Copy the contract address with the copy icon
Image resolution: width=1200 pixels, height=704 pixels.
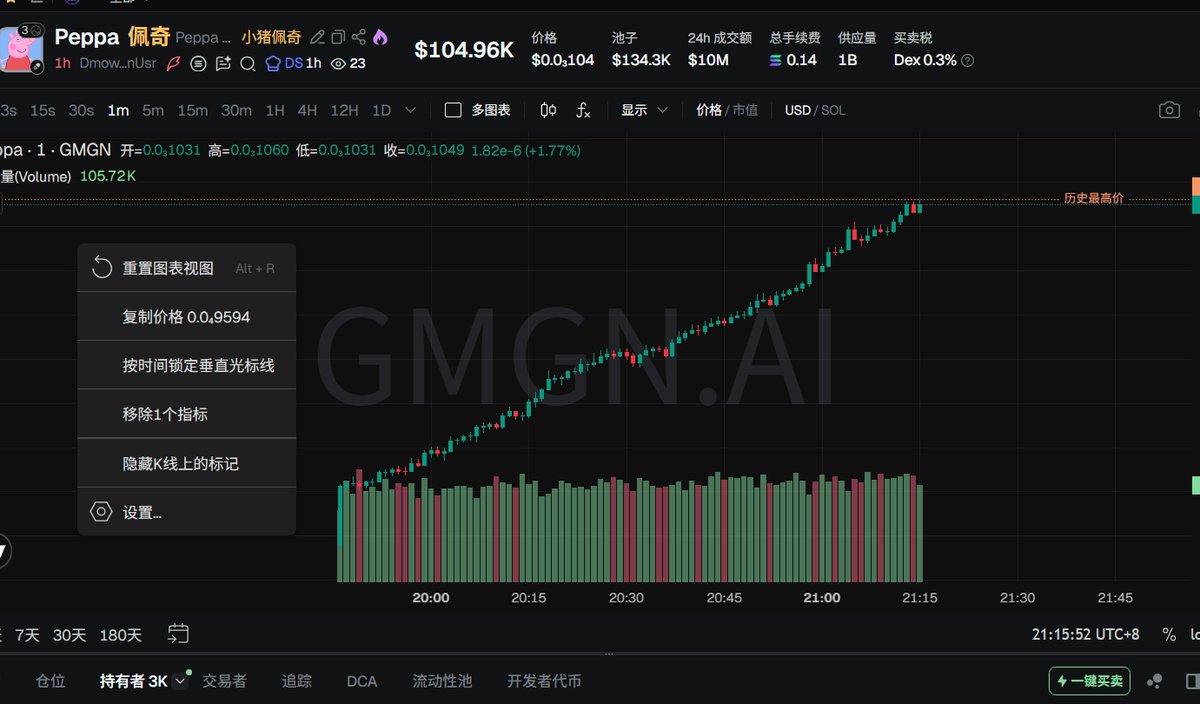tap(340, 38)
